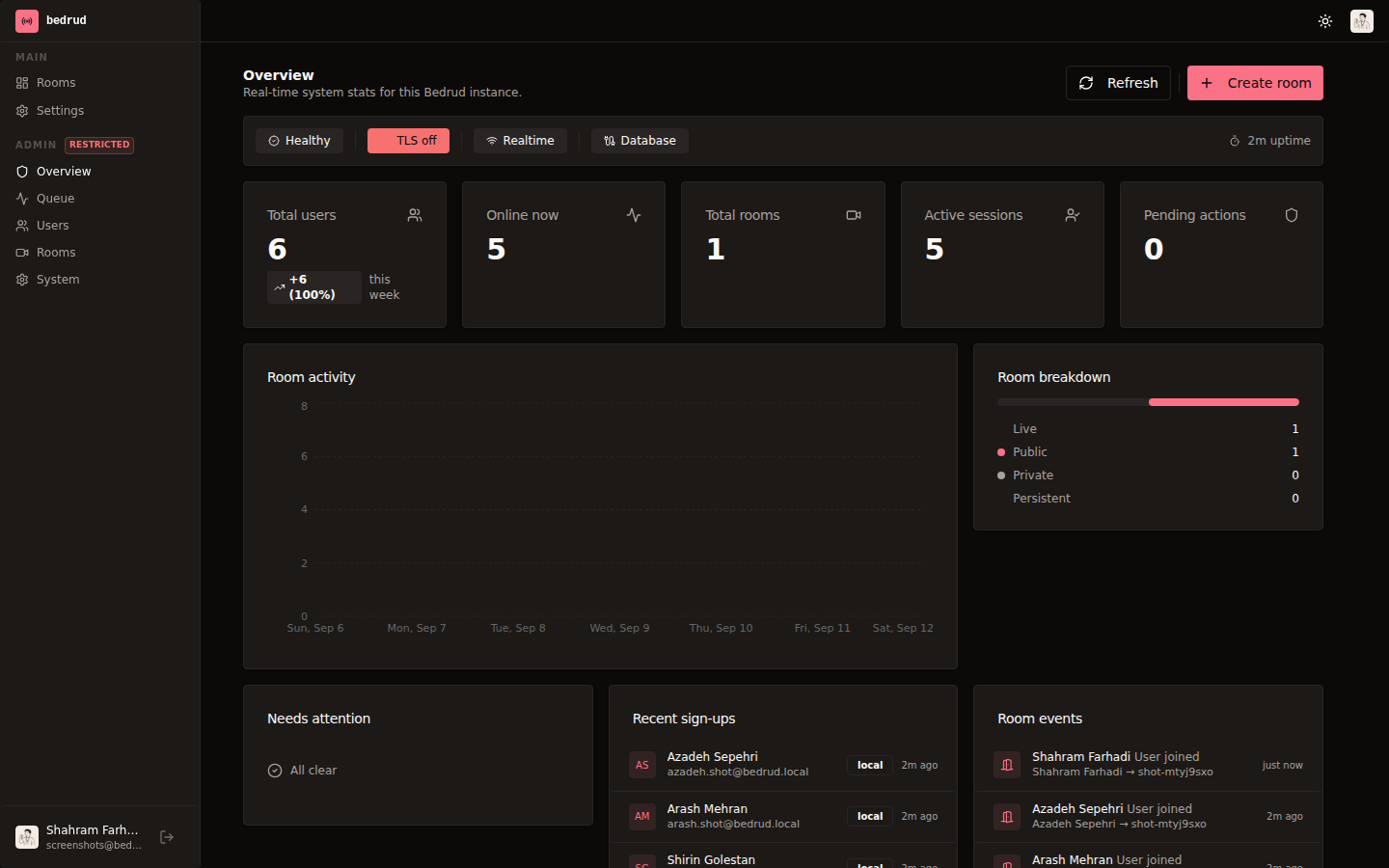The image size is (1389, 868).
Task: Click the Refresh button
Action: pos(1118,83)
